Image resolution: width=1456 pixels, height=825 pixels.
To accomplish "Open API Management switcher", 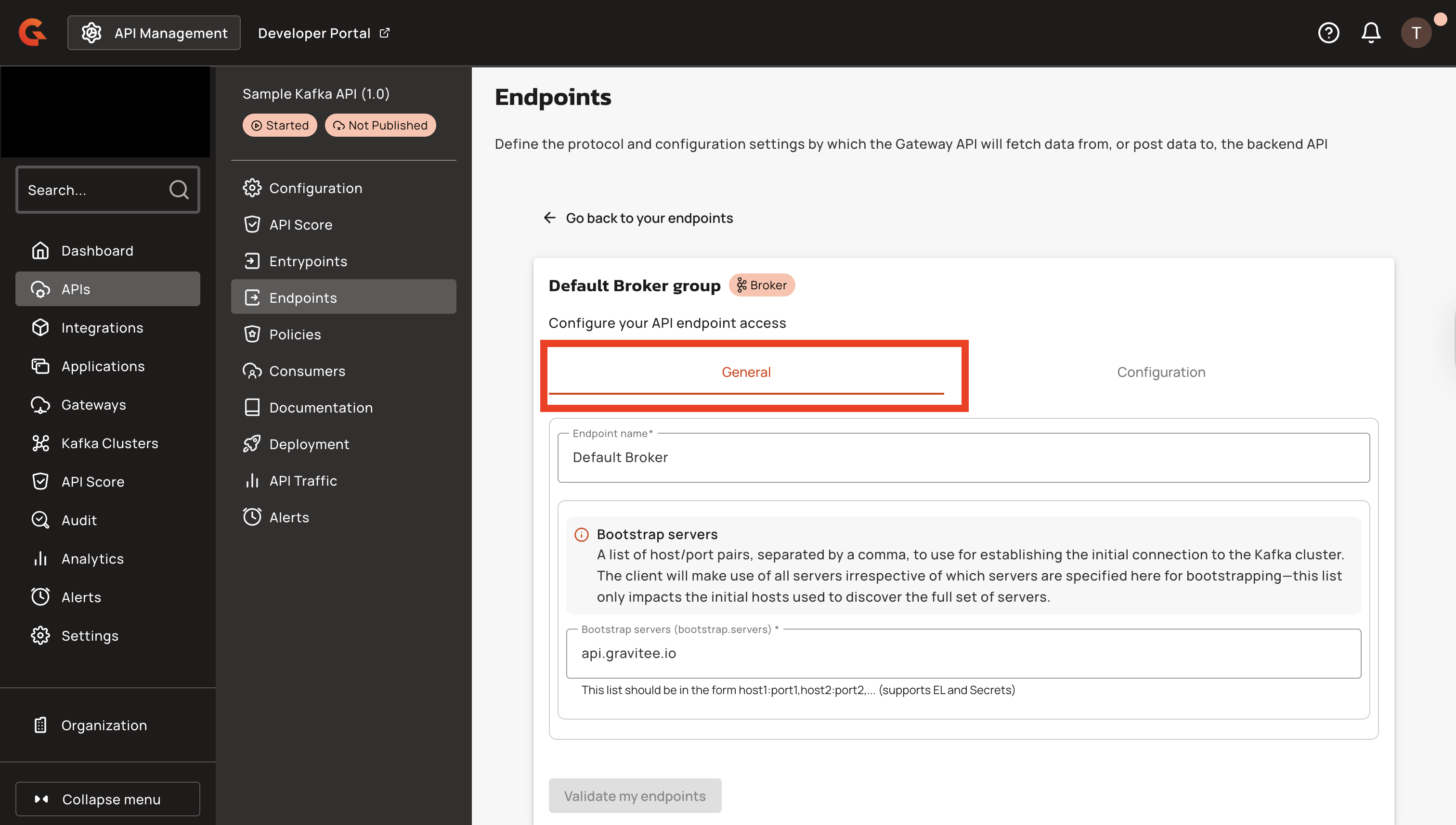I will [x=154, y=33].
